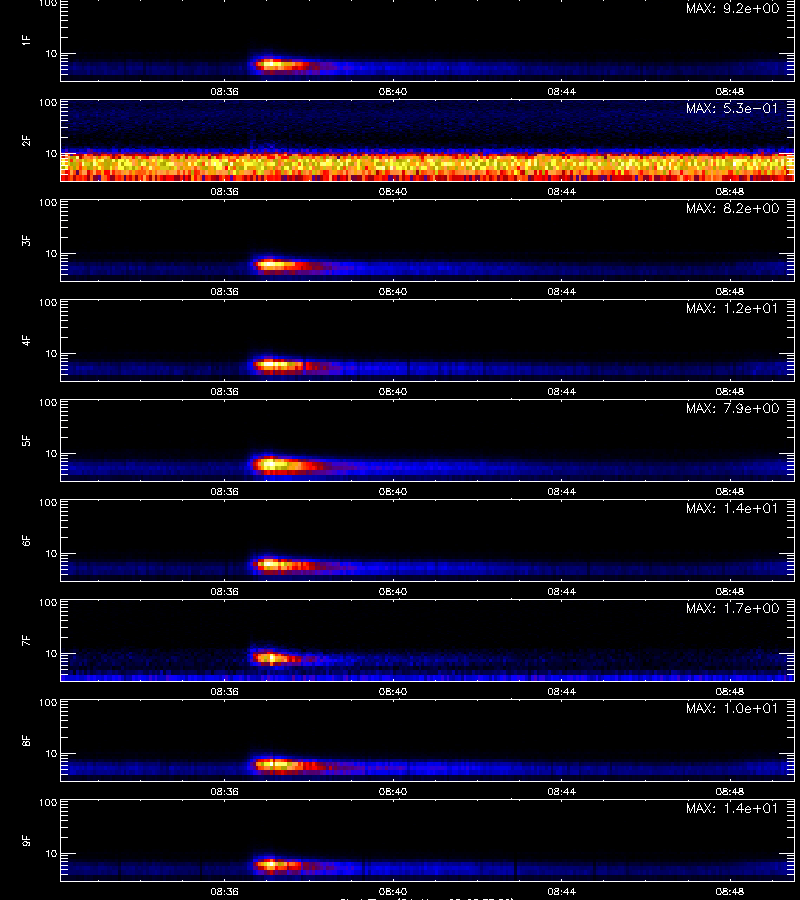Click the '08:36' time tick under panel 5F
The image size is (800, 900).
224,491
